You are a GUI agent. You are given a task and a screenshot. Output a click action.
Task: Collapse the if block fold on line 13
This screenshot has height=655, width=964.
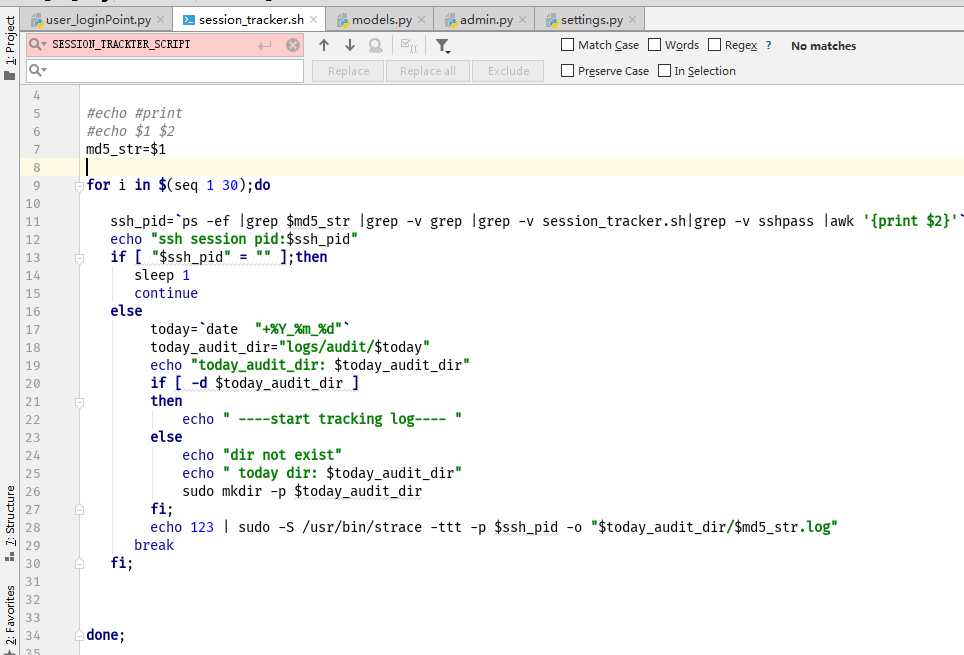tap(79, 258)
